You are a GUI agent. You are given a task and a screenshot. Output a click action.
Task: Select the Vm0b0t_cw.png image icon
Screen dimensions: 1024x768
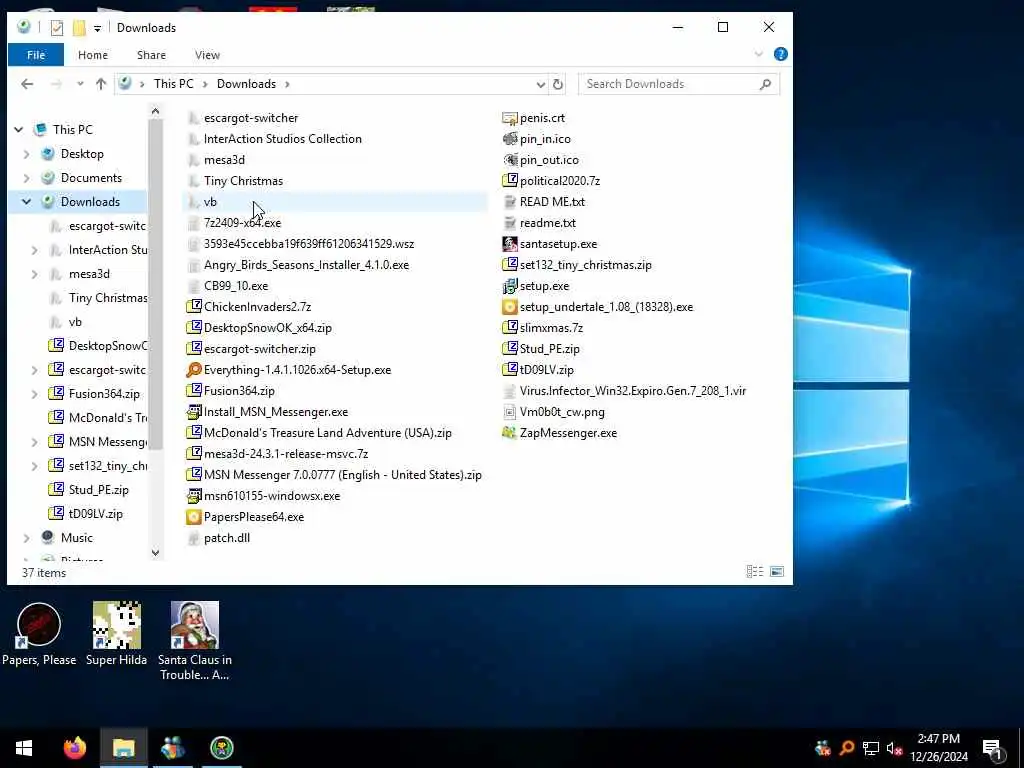[509, 411]
